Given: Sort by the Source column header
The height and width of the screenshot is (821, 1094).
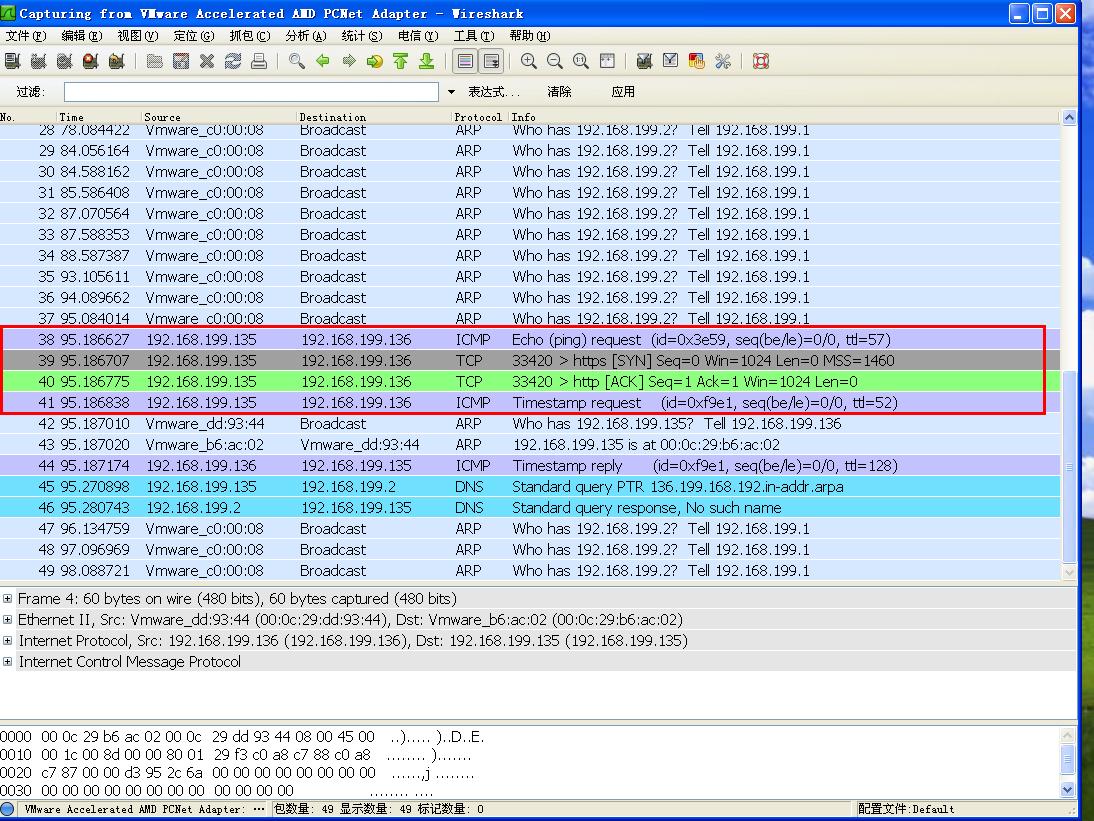Looking at the screenshot, I should click(x=218, y=117).
